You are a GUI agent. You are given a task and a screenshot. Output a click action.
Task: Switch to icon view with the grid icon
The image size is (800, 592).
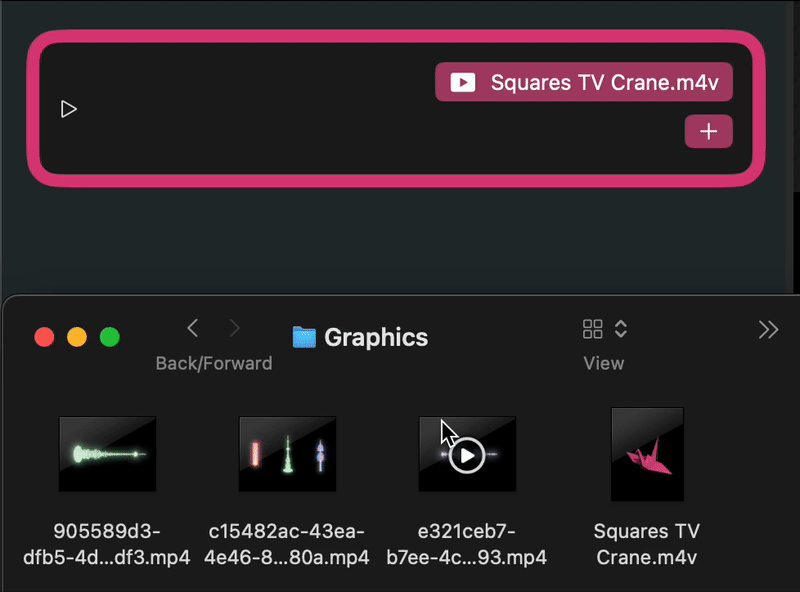click(592, 329)
